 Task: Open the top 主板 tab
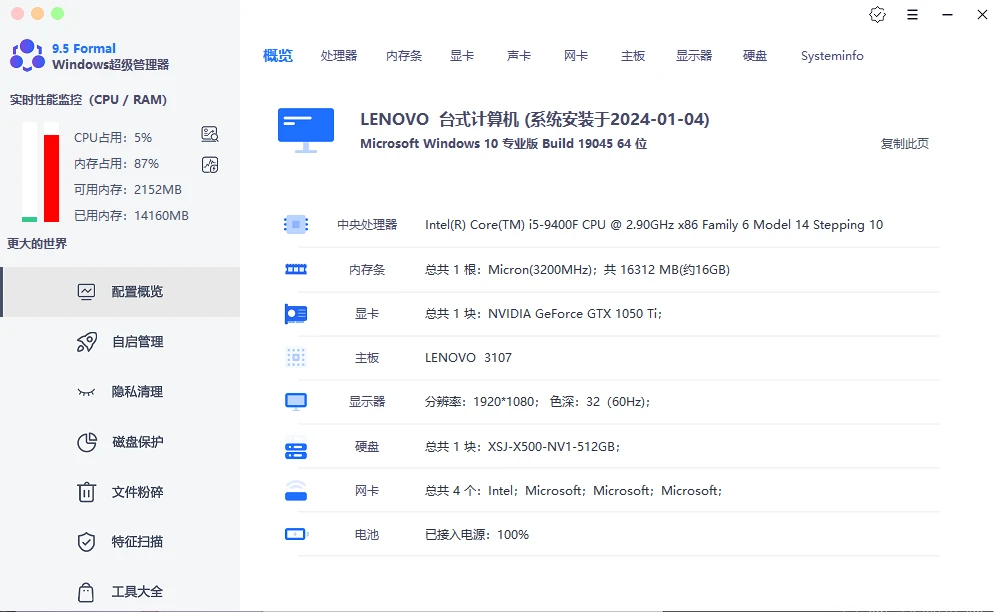pyautogui.click(x=633, y=56)
